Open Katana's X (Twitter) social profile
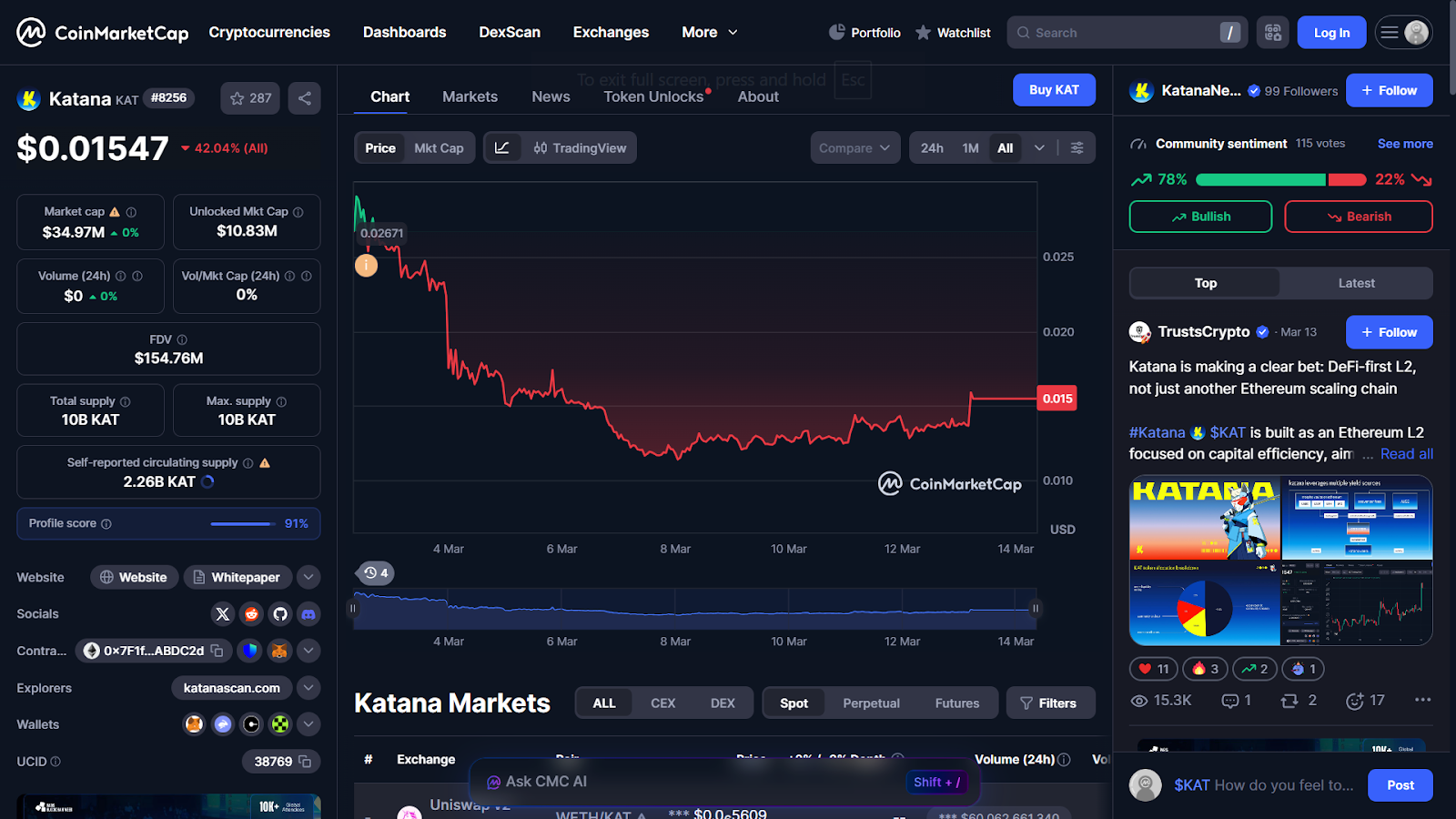The width and height of the screenshot is (1456, 819). coord(222,614)
